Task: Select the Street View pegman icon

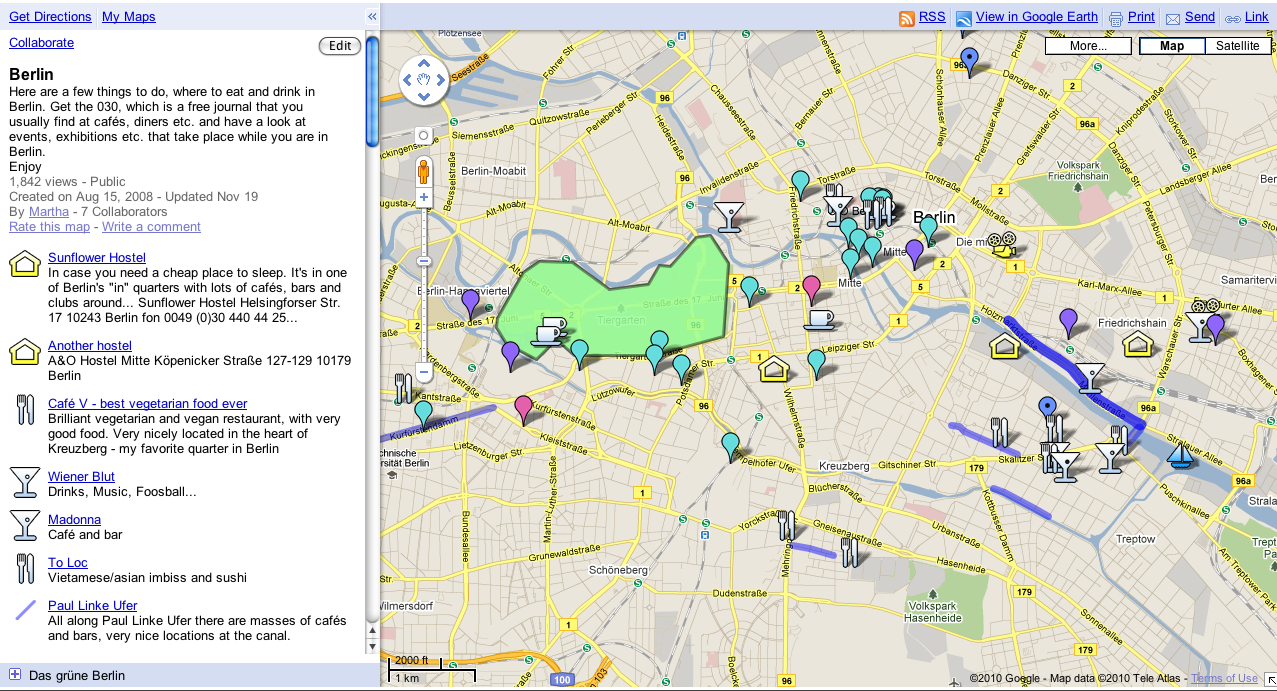Action: (423, 171)
